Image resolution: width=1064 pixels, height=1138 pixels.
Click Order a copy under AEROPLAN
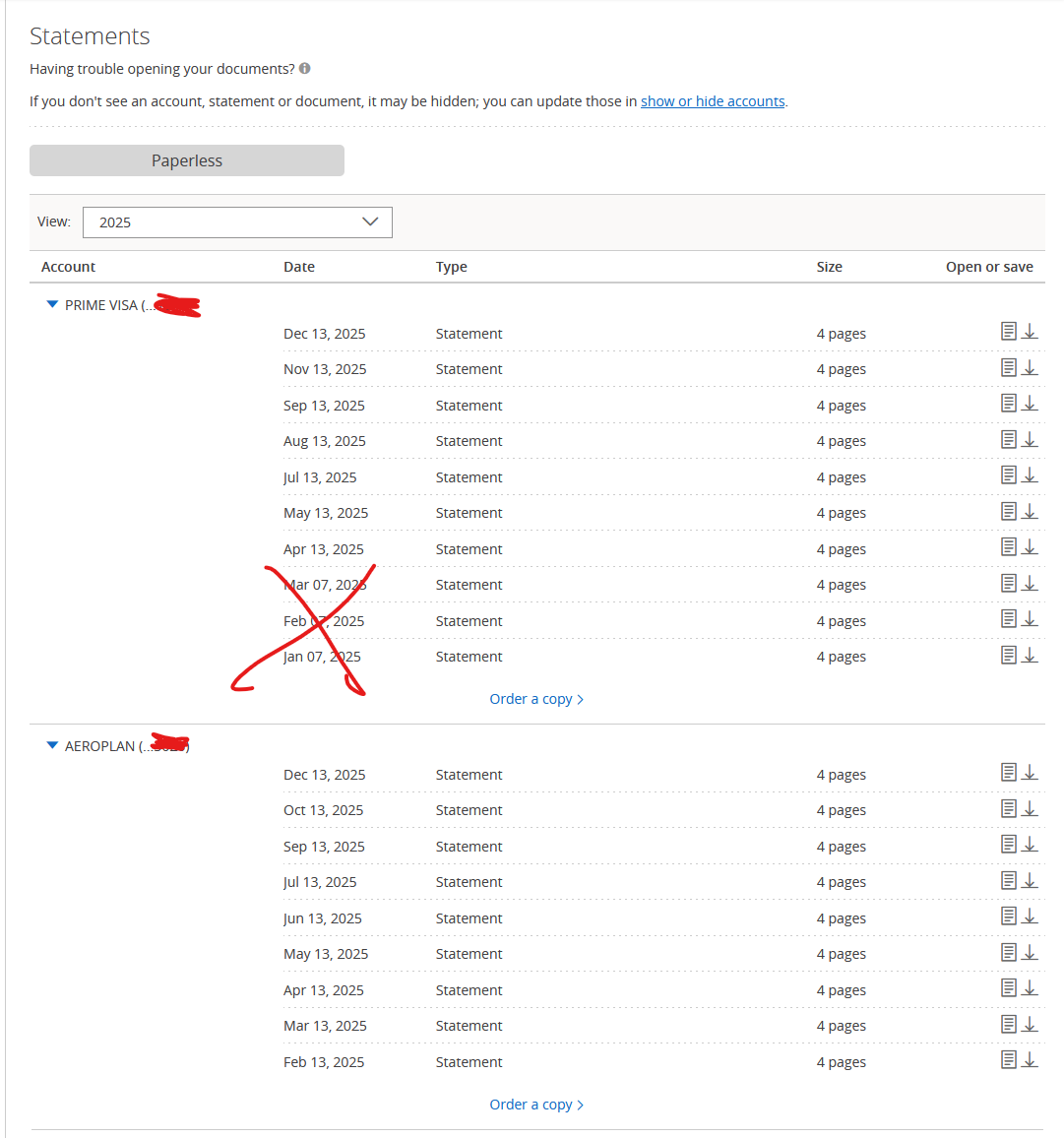point(536,1105)
